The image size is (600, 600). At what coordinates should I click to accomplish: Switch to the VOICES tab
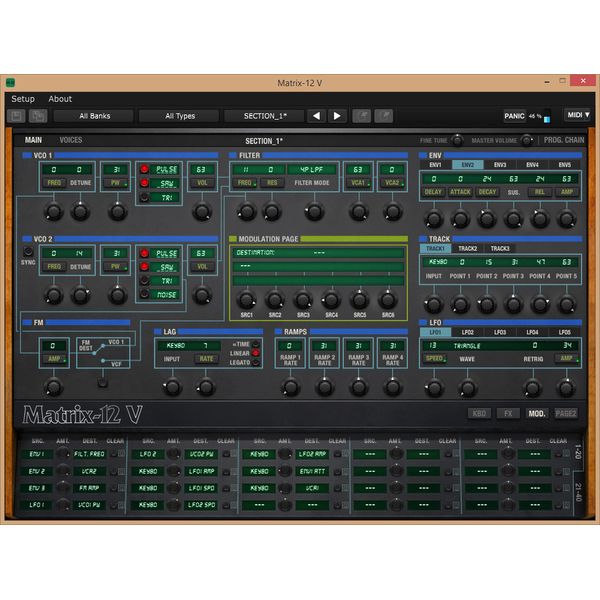point(71,140)
